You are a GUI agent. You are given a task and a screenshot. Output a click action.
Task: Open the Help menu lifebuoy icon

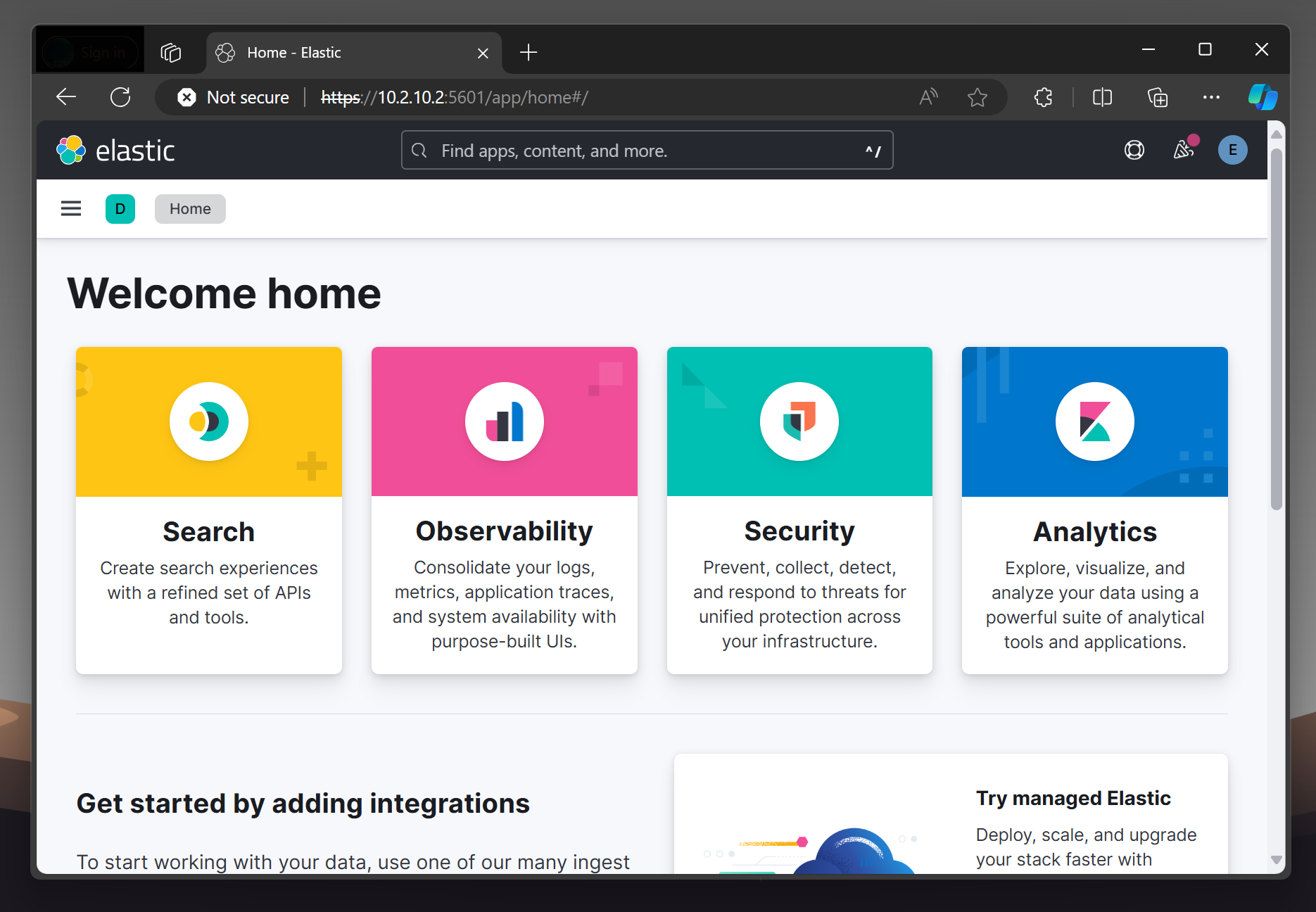(1134, 150)
